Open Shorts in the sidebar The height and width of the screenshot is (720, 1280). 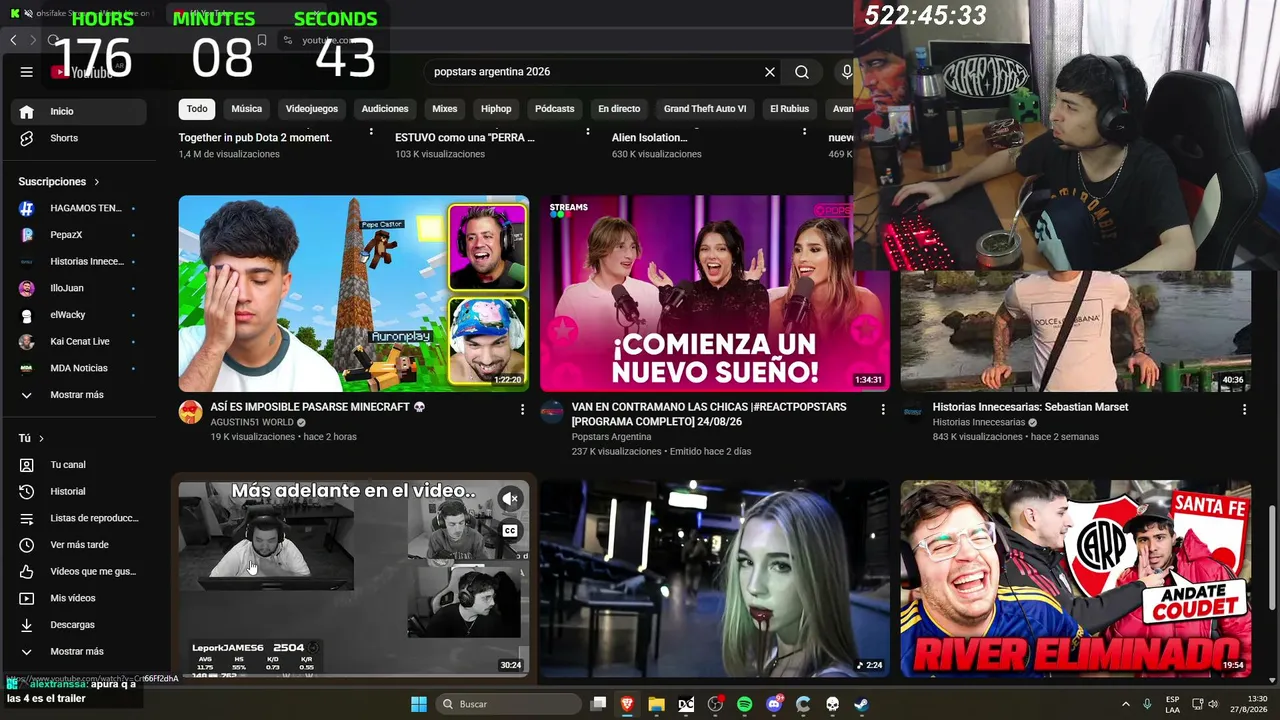[x=78, y=138]
